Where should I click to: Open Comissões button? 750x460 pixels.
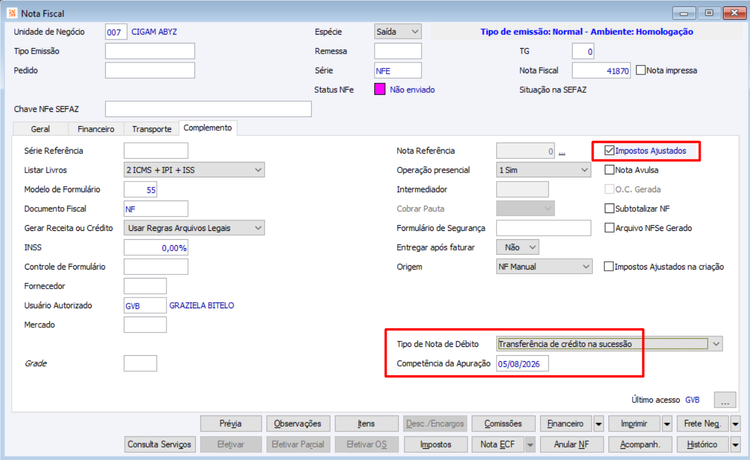pyautogui.click(x=503, y=424)
